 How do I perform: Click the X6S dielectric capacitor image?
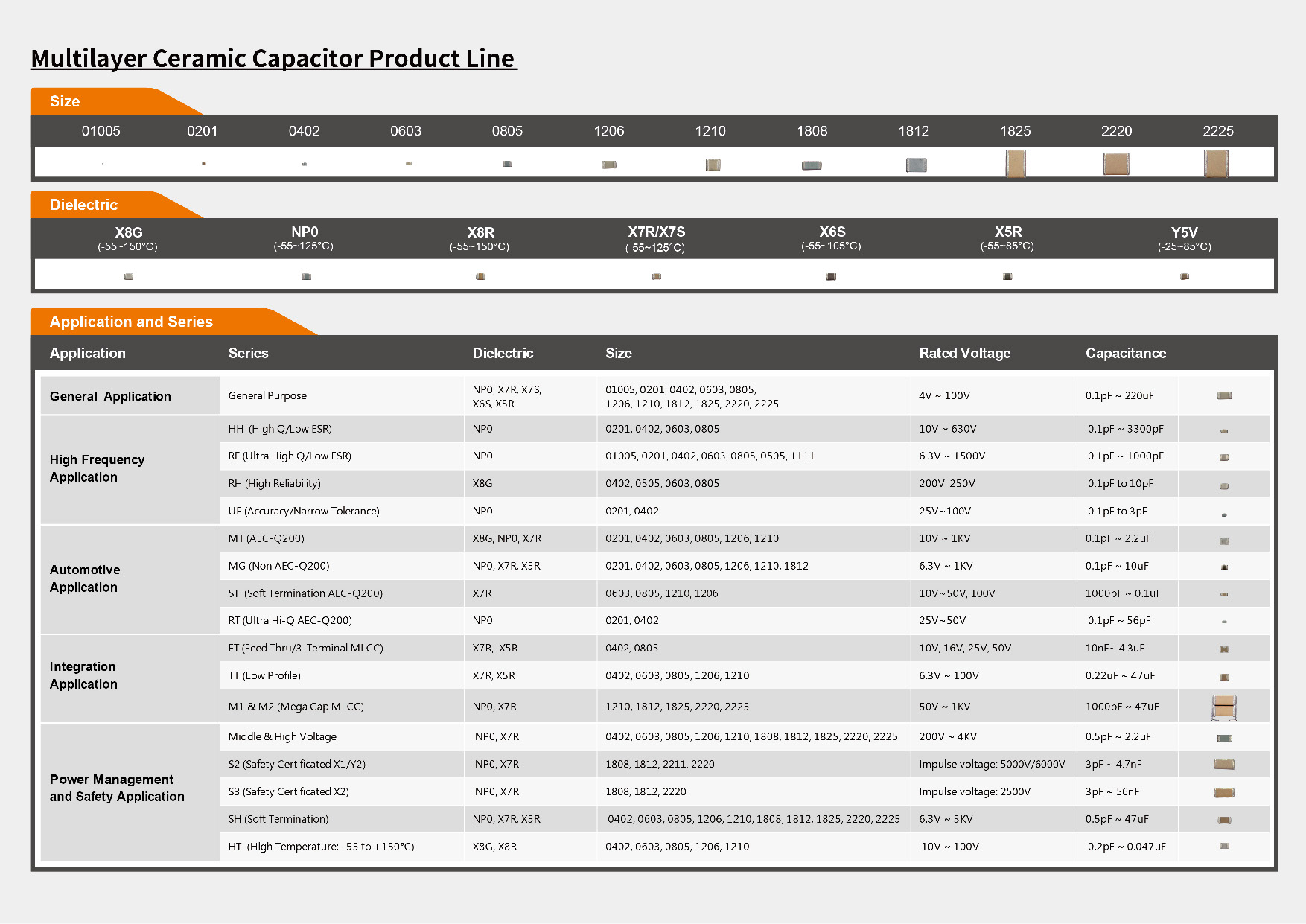coord(831,276)
